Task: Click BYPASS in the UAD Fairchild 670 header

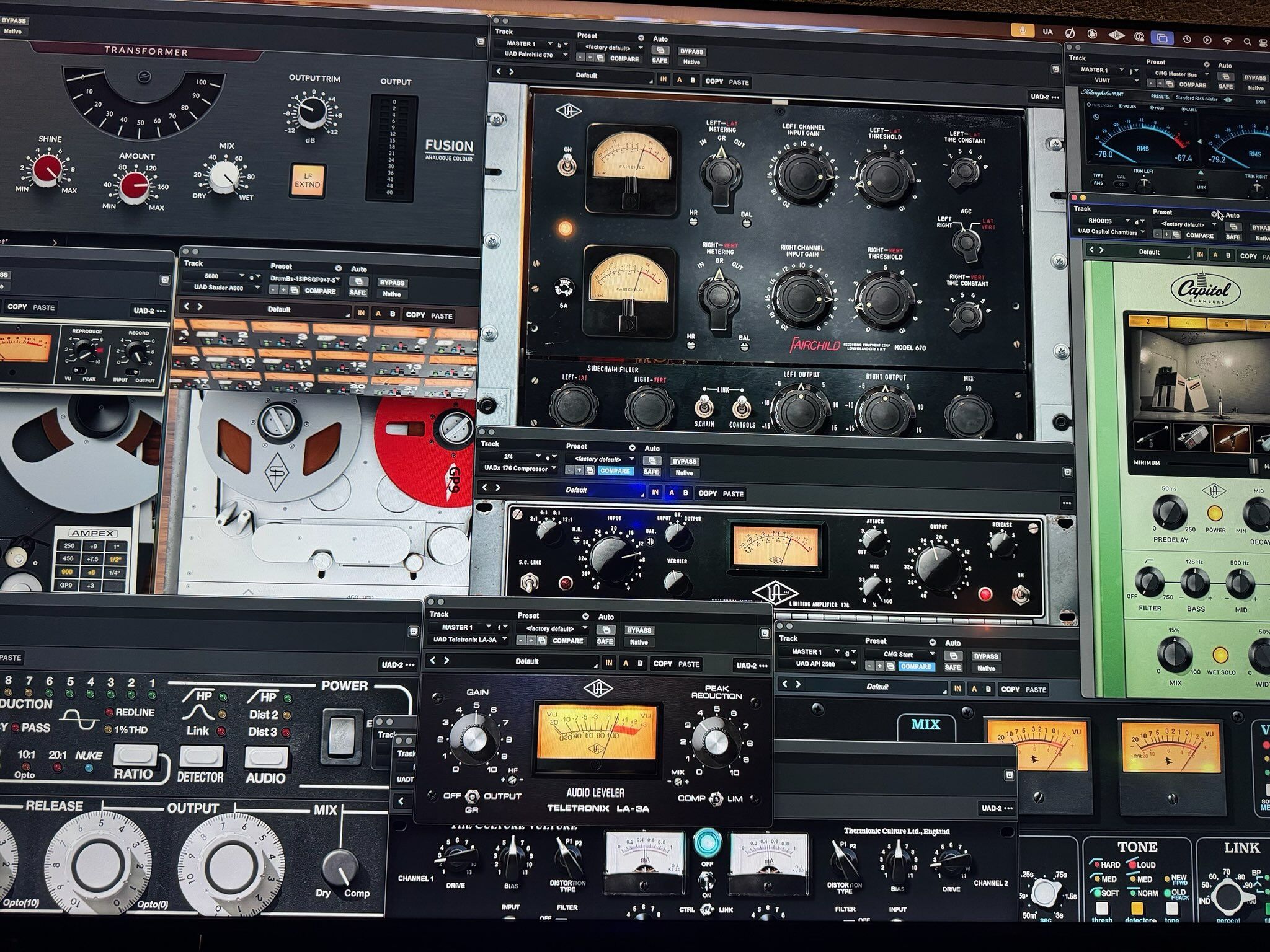Action: pos(691,51)
